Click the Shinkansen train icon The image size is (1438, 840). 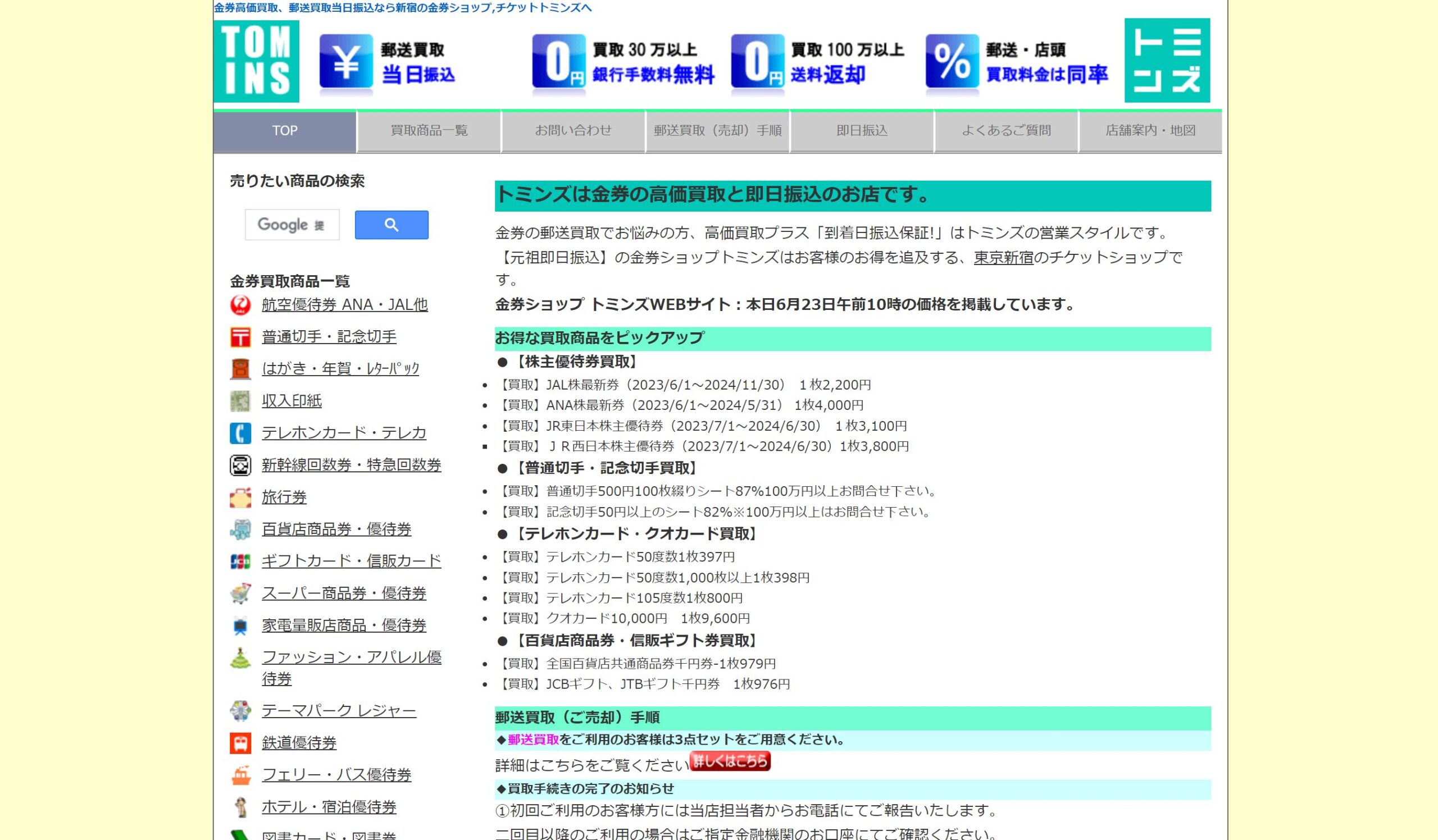pyautogui.click(x=240, y=465)
